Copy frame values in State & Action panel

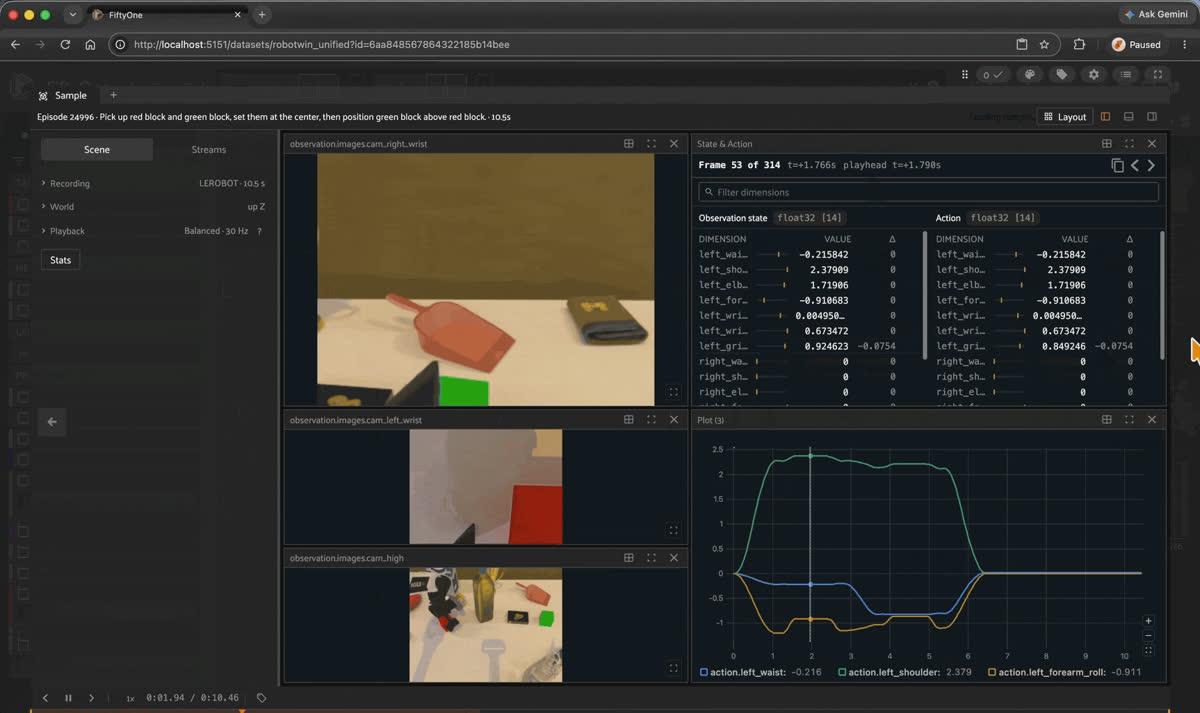(x=1117, y=166)
